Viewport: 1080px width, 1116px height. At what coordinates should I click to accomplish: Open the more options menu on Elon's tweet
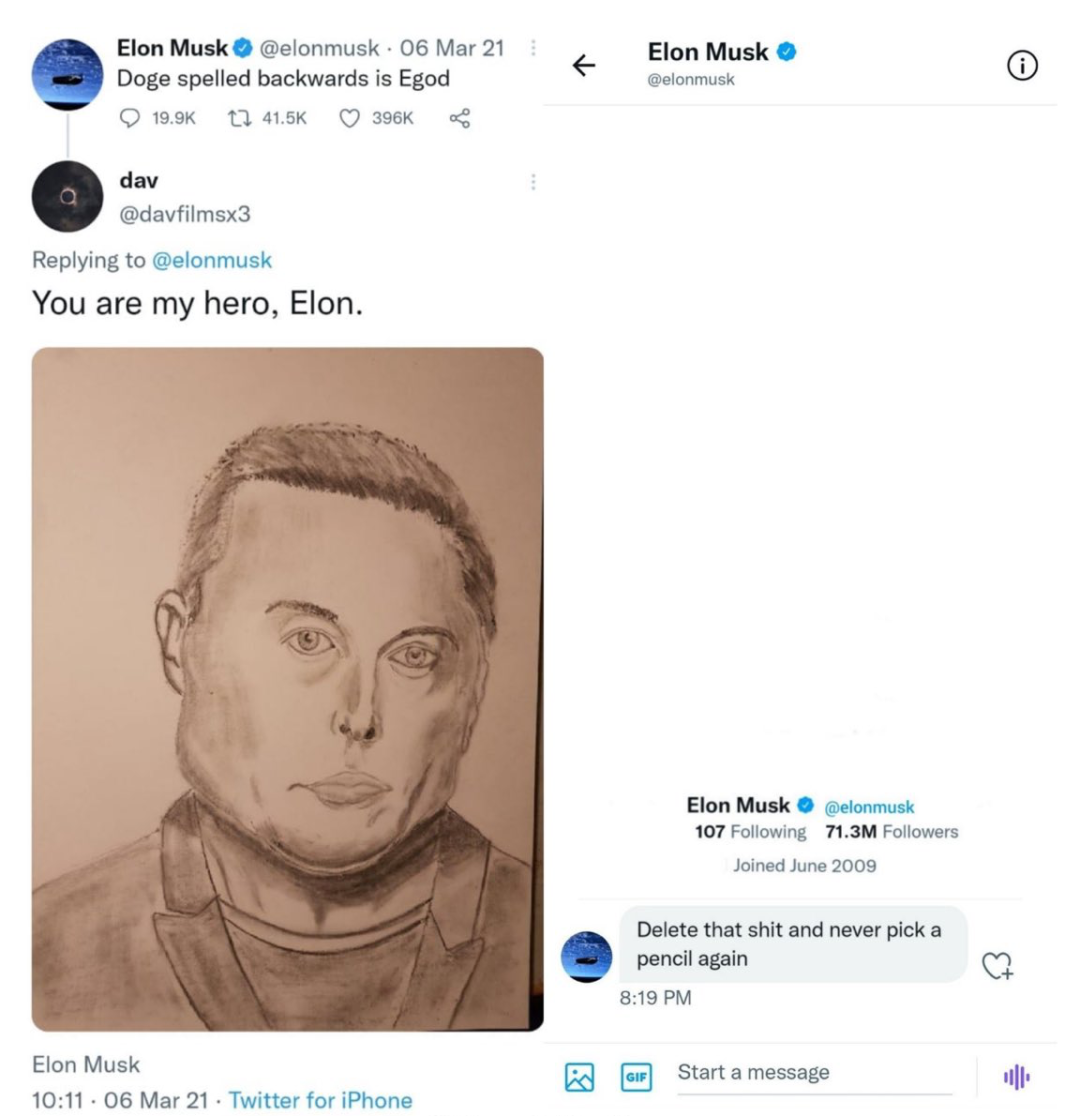click(533, 47)
